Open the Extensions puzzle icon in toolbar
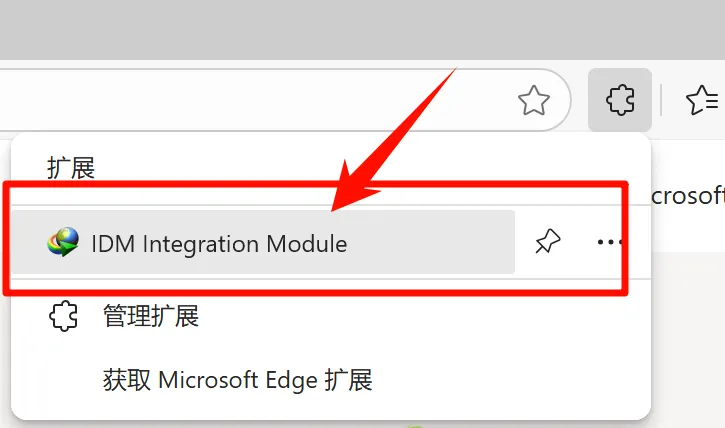This screenshot has width=725, height=428. pyautogui.click(x=620, y=100)
